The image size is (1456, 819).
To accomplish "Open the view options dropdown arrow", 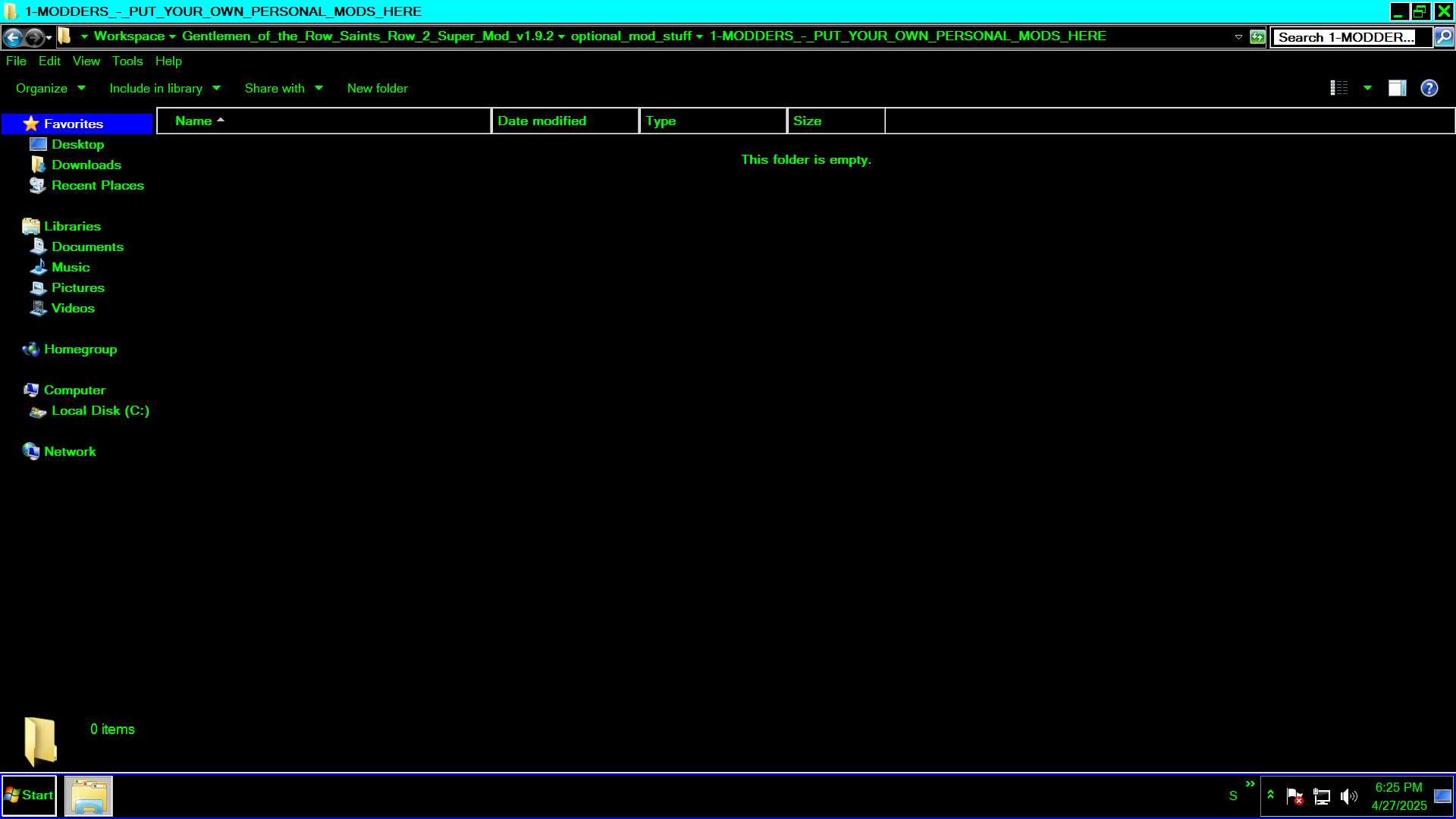I will coord(1367,88).
